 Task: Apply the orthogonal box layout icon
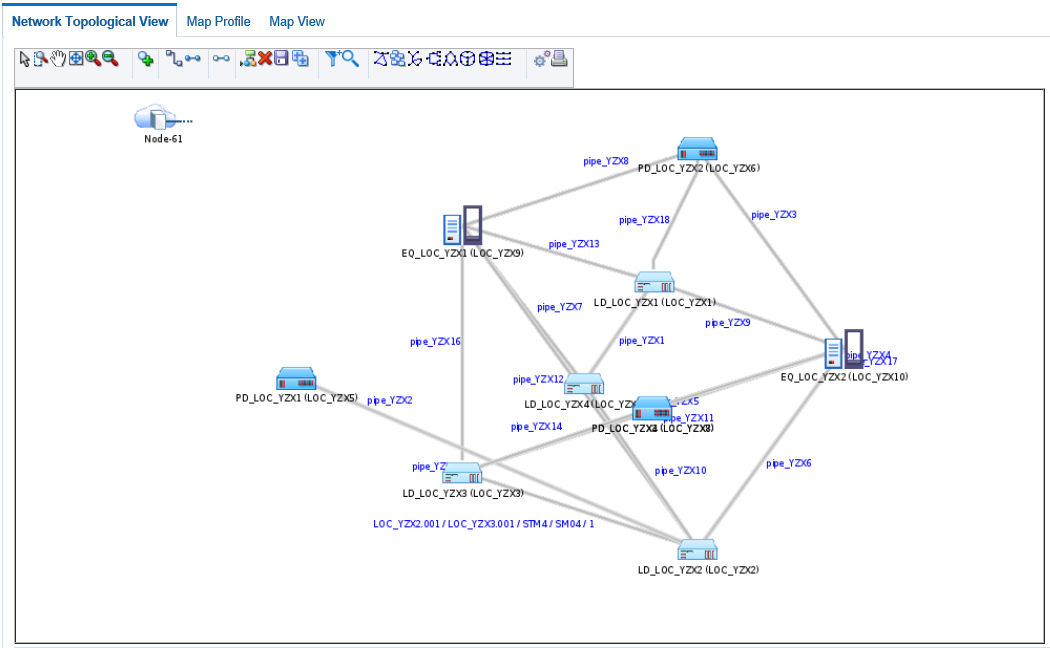[433, 59]
